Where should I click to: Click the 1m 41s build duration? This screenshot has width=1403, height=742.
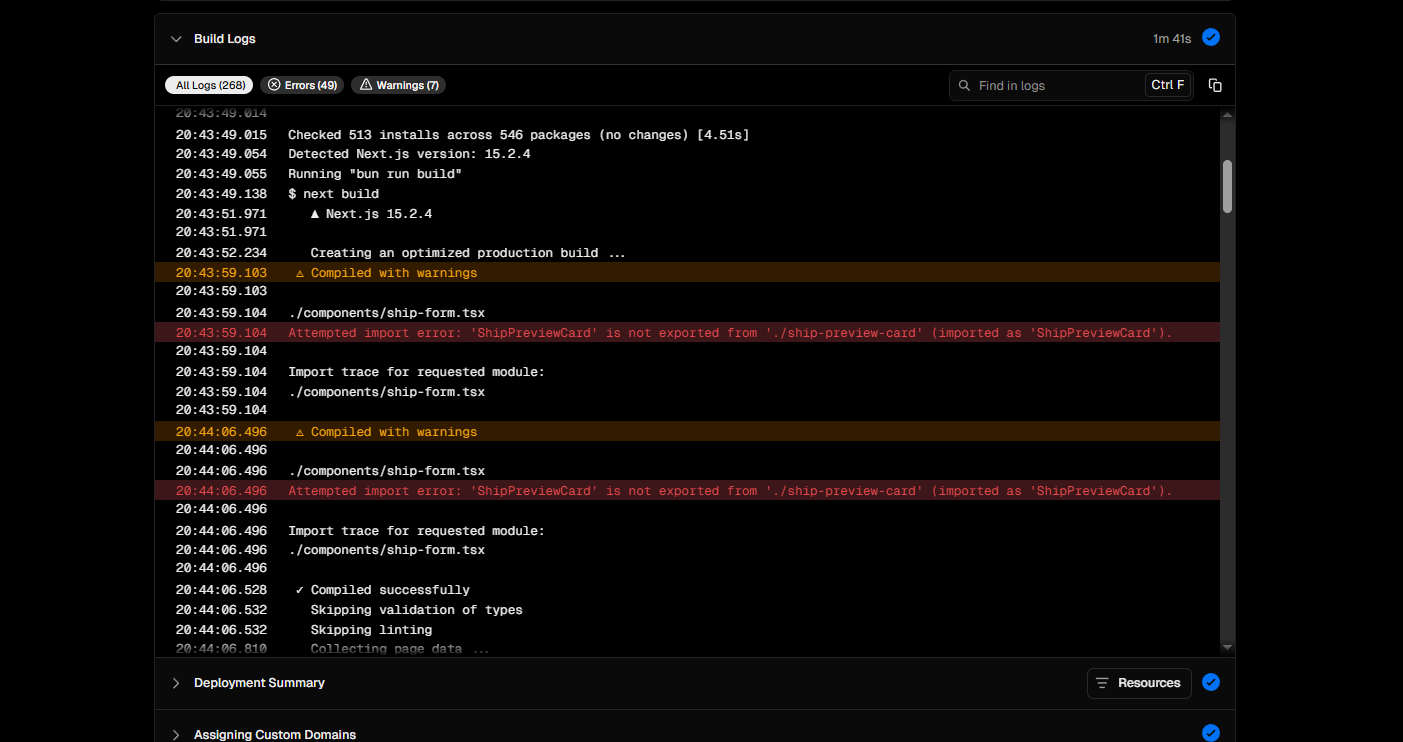coord(1172,39)
